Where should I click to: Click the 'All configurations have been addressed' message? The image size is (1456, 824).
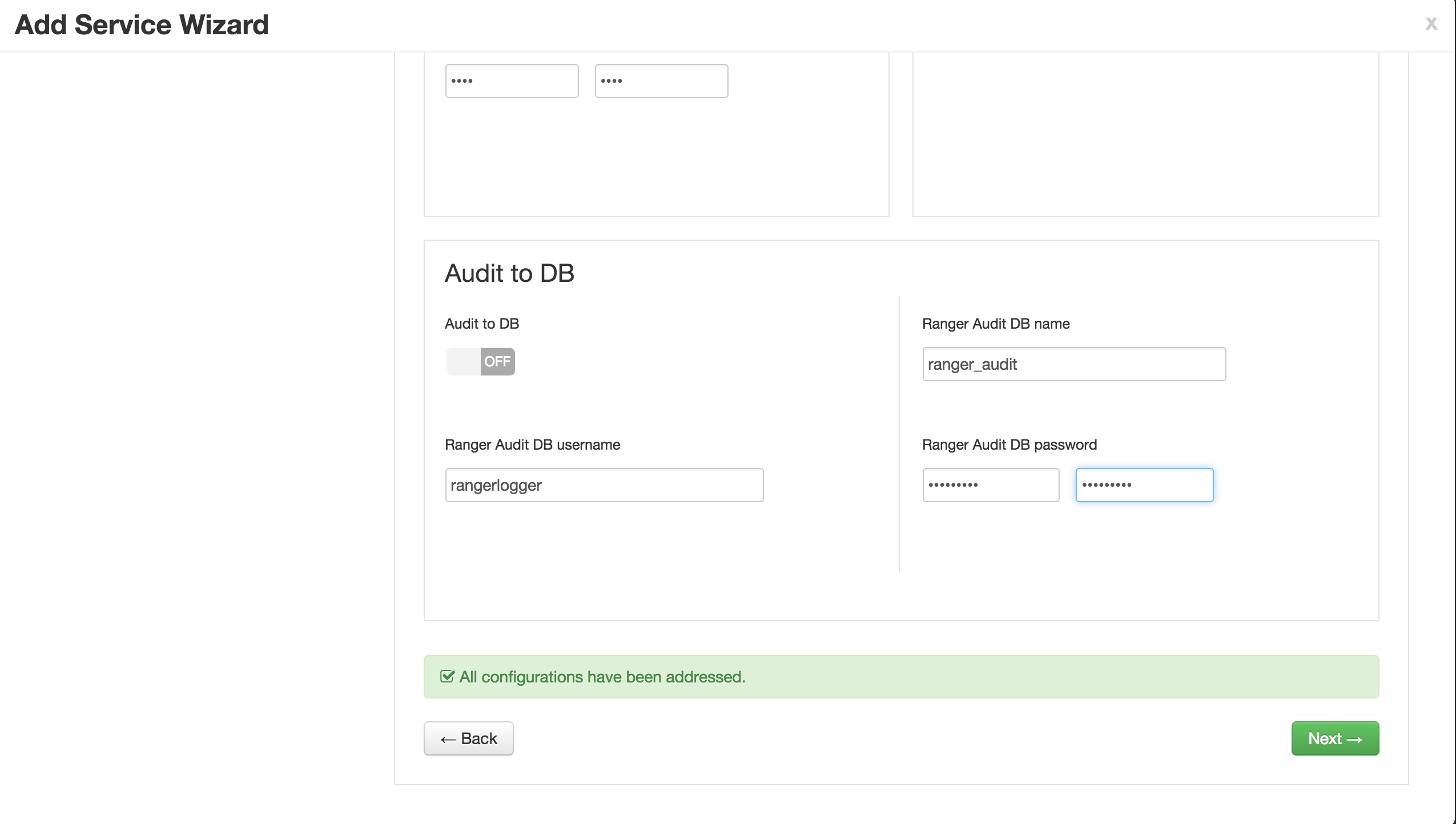pos(602,677)
